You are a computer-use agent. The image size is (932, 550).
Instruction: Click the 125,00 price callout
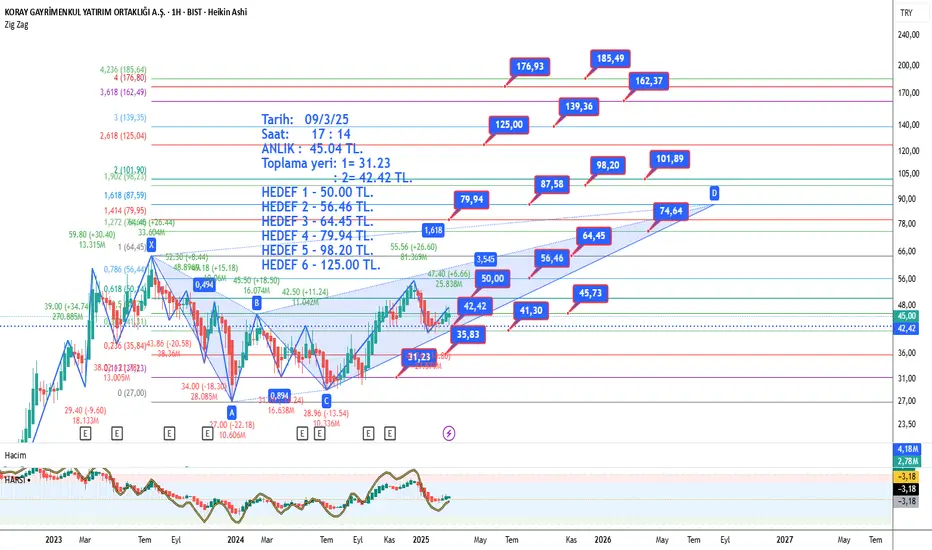pos(509,125)
